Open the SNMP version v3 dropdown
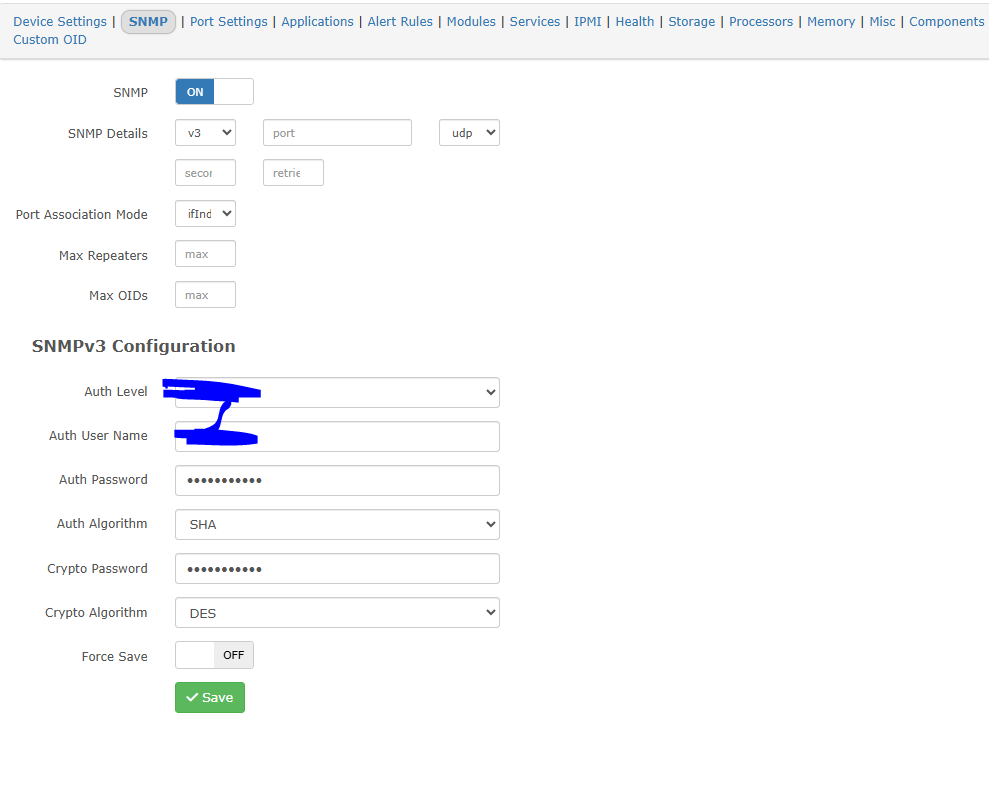989x808 pixels. pos(206,133)
